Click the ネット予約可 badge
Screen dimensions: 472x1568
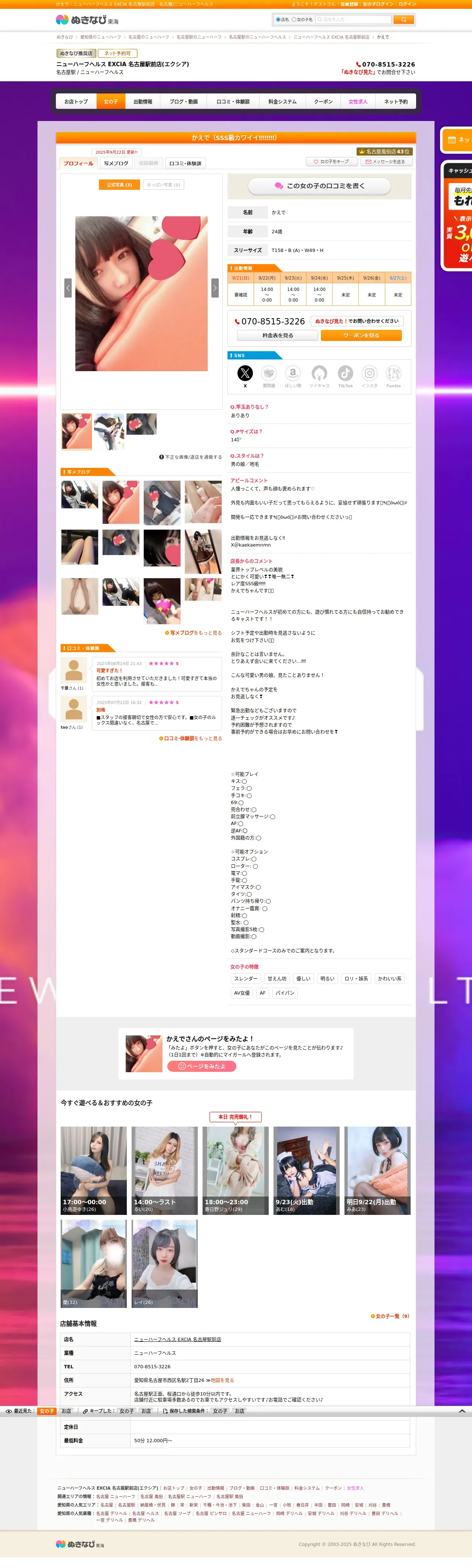pos(117,54)
